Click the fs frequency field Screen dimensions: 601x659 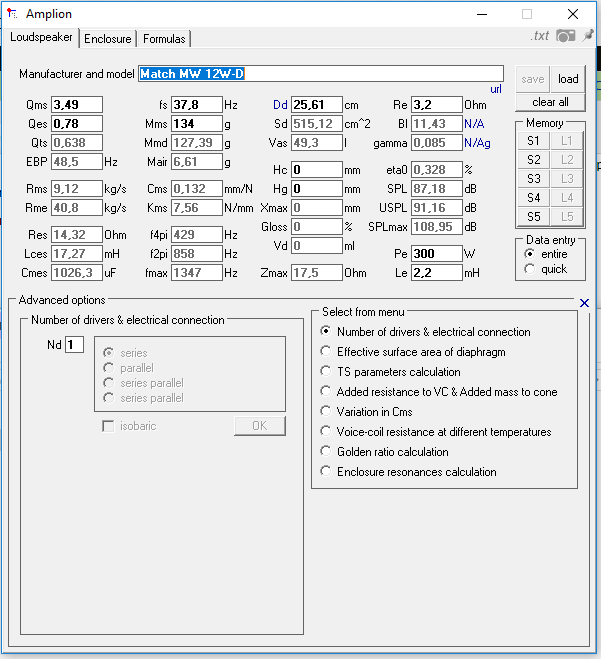(197, 105)
